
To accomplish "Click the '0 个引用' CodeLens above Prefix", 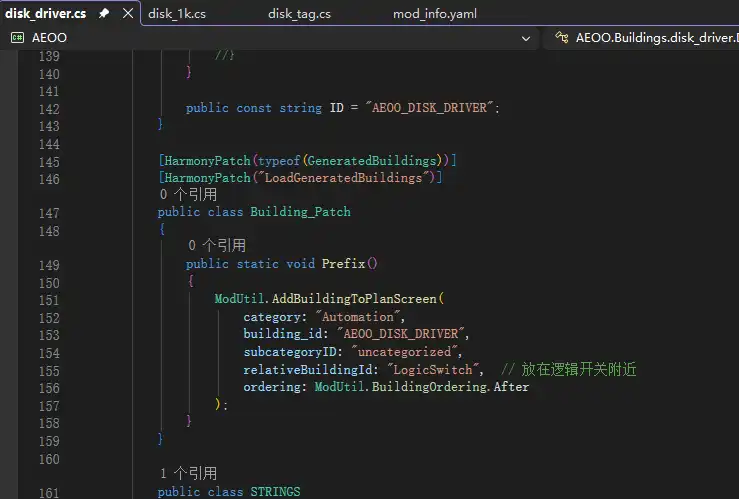I will point(217,245).
